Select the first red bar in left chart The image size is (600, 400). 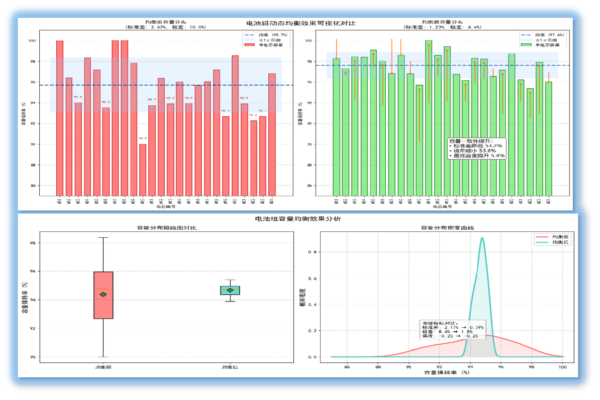click(60, 118)
